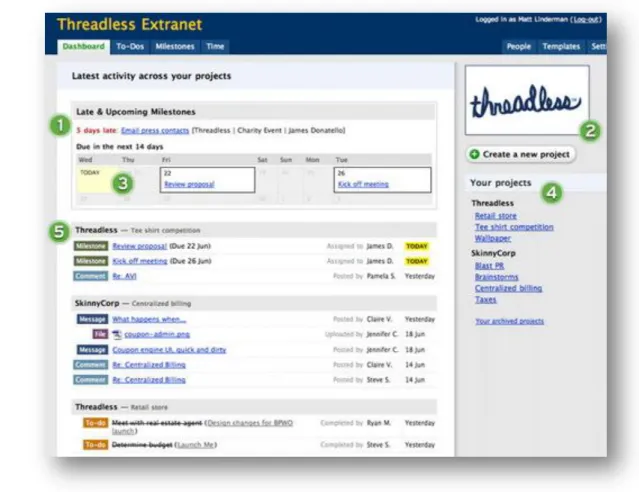
Task: Click the file icon beside coupon-admin.png
Action: (x=117, y=335)
